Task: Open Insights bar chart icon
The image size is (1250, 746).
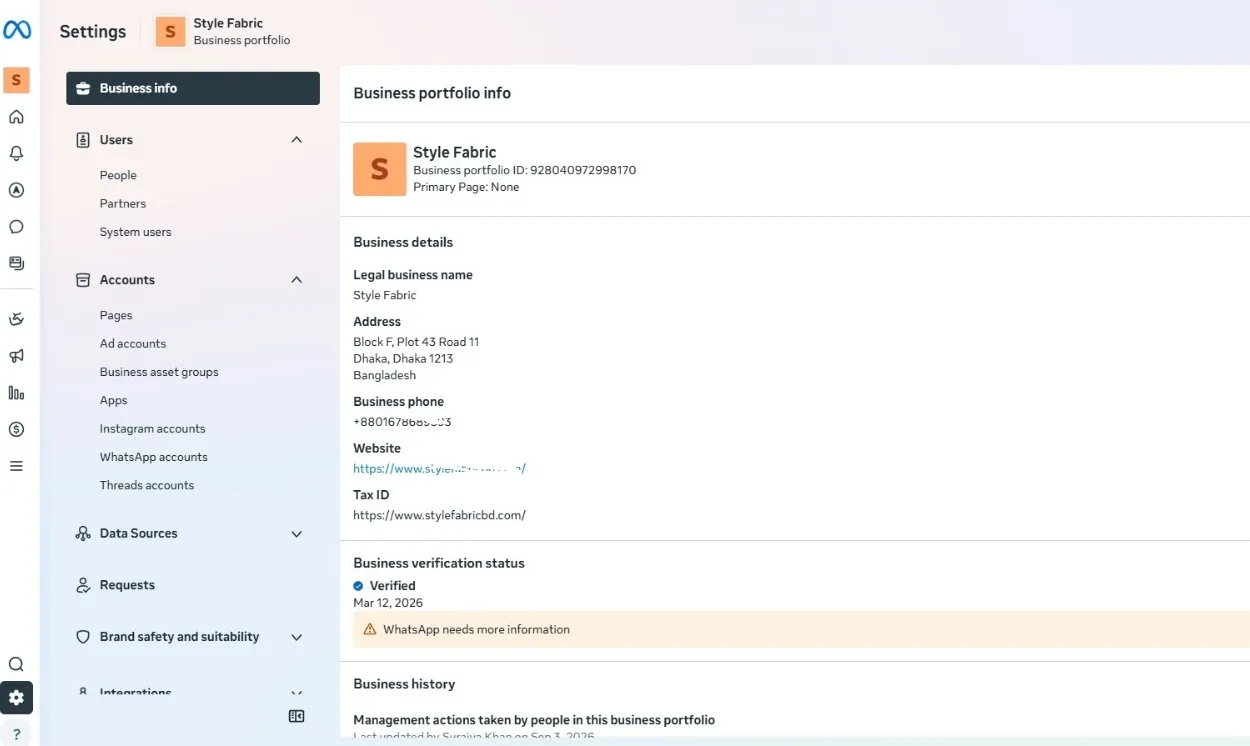Action: tap(16, 393)
